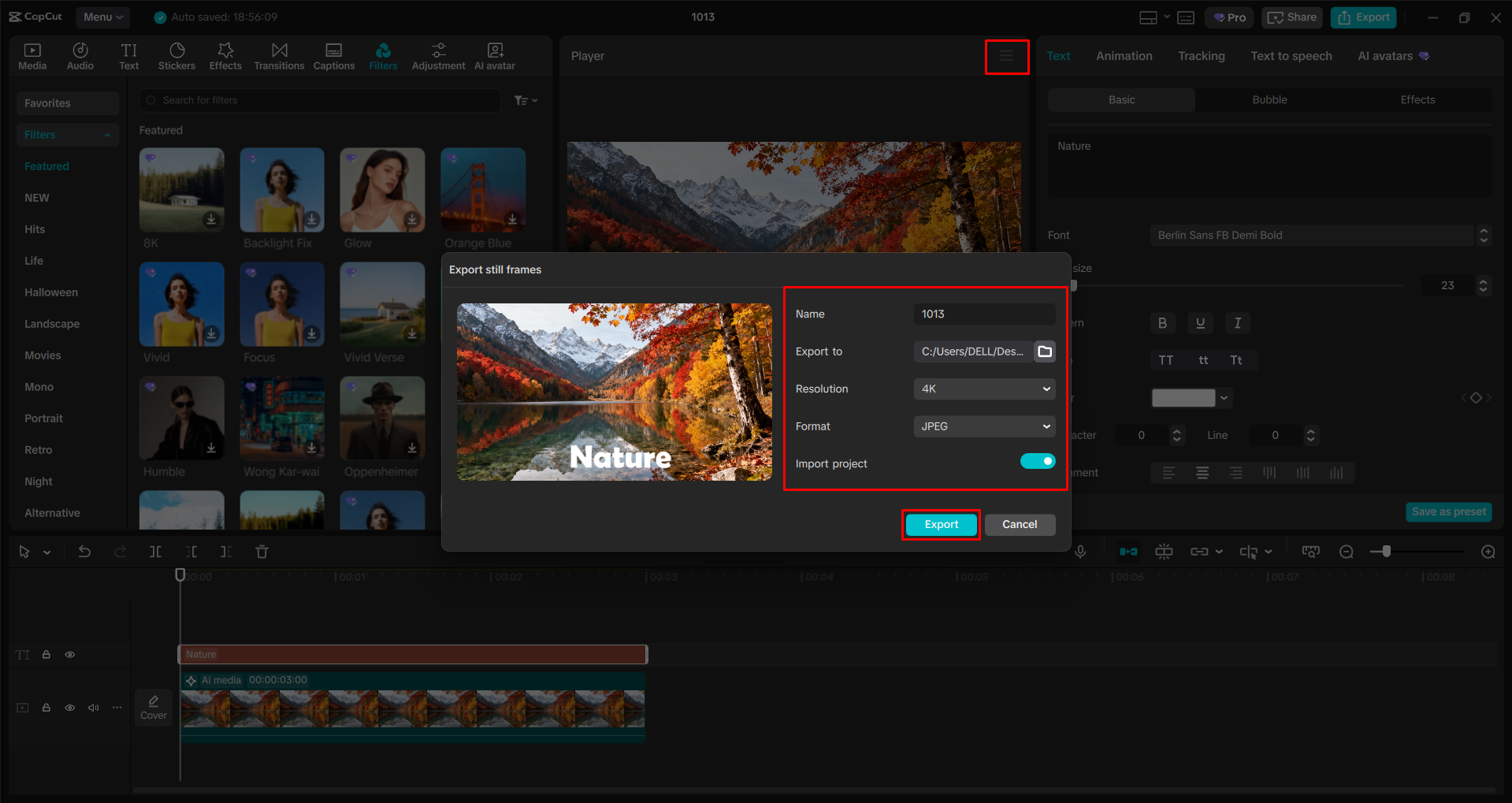Click the microphone record icon above the timeline
This screenshot has width=1512, height=803.
pos(1080,552)
